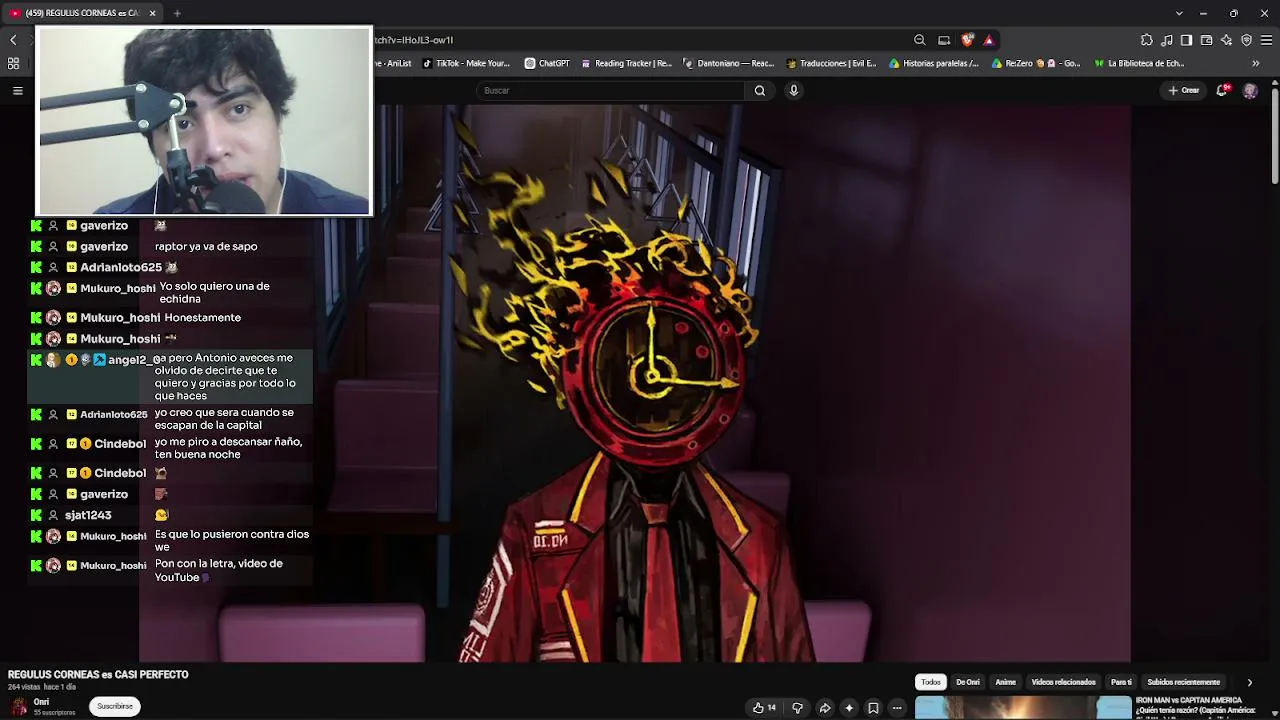Image resolution: width=1280 pixels, height=720 pixels.
Task: Open the Traducciones Evil E... bookmark
Action: pos(831,63)
